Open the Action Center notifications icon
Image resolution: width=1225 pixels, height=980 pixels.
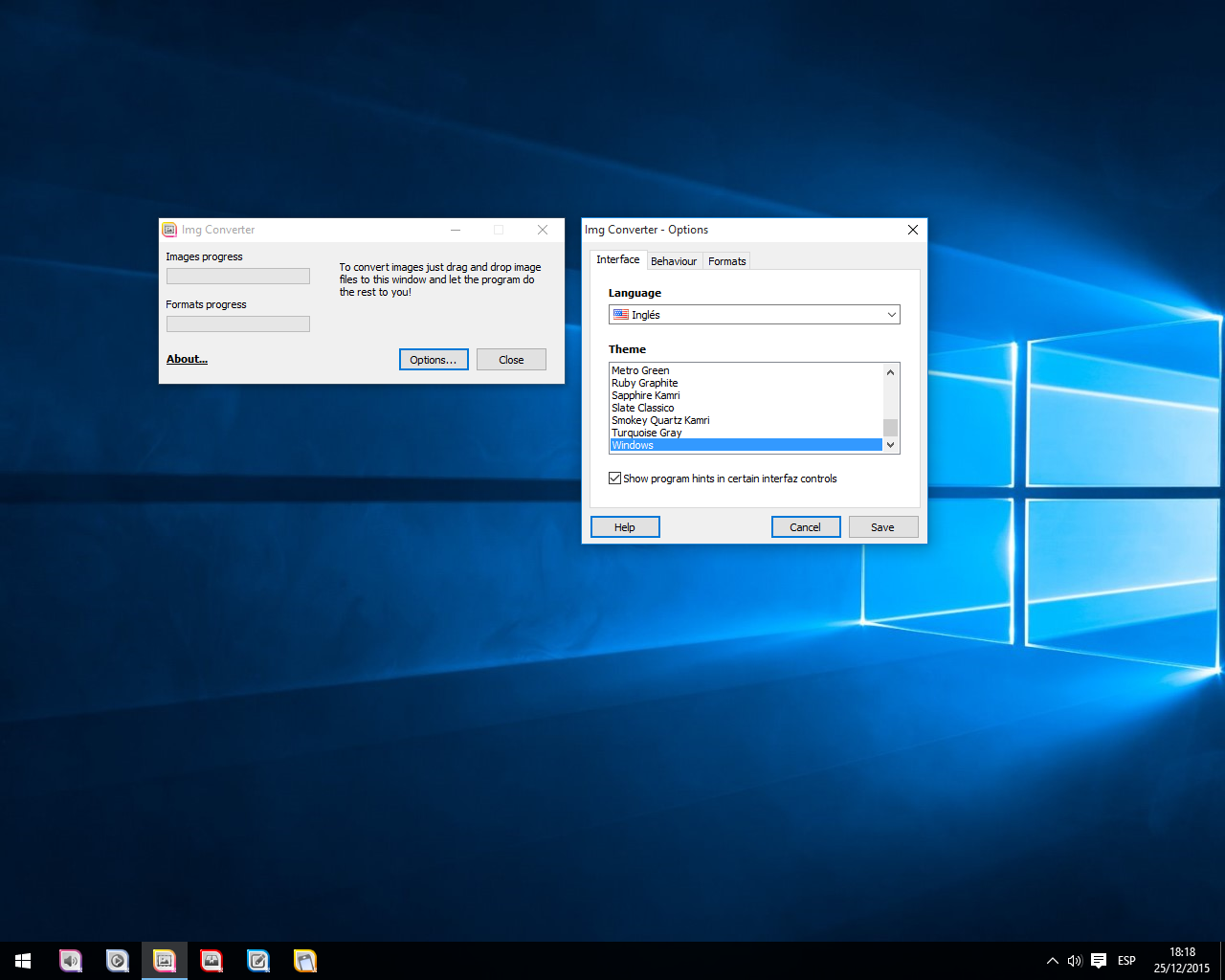(1099, 961)
